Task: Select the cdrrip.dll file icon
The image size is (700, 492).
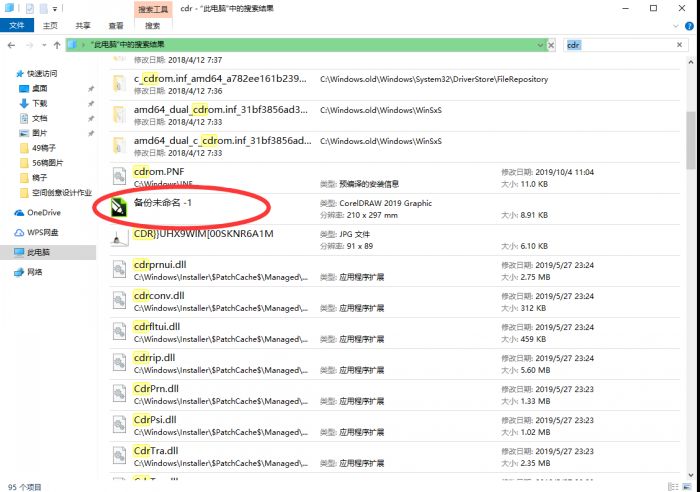Action: (x=119, y=362)
